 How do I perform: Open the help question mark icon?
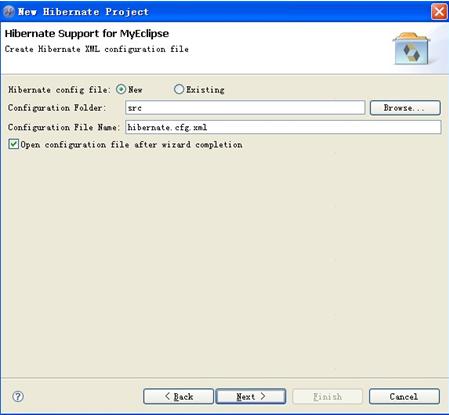(x=18, y=396)
